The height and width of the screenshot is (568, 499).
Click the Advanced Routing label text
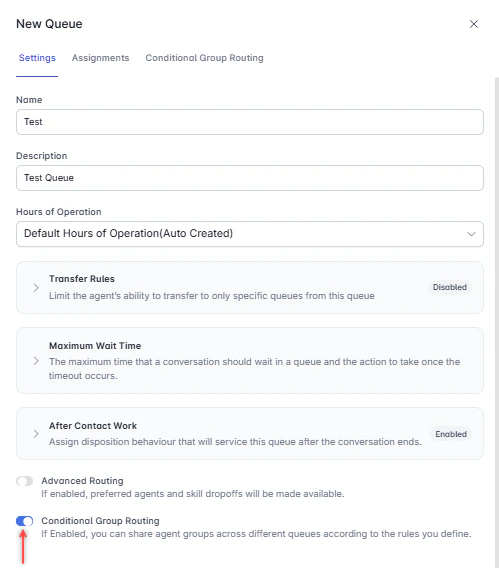[x=82, y=481]
